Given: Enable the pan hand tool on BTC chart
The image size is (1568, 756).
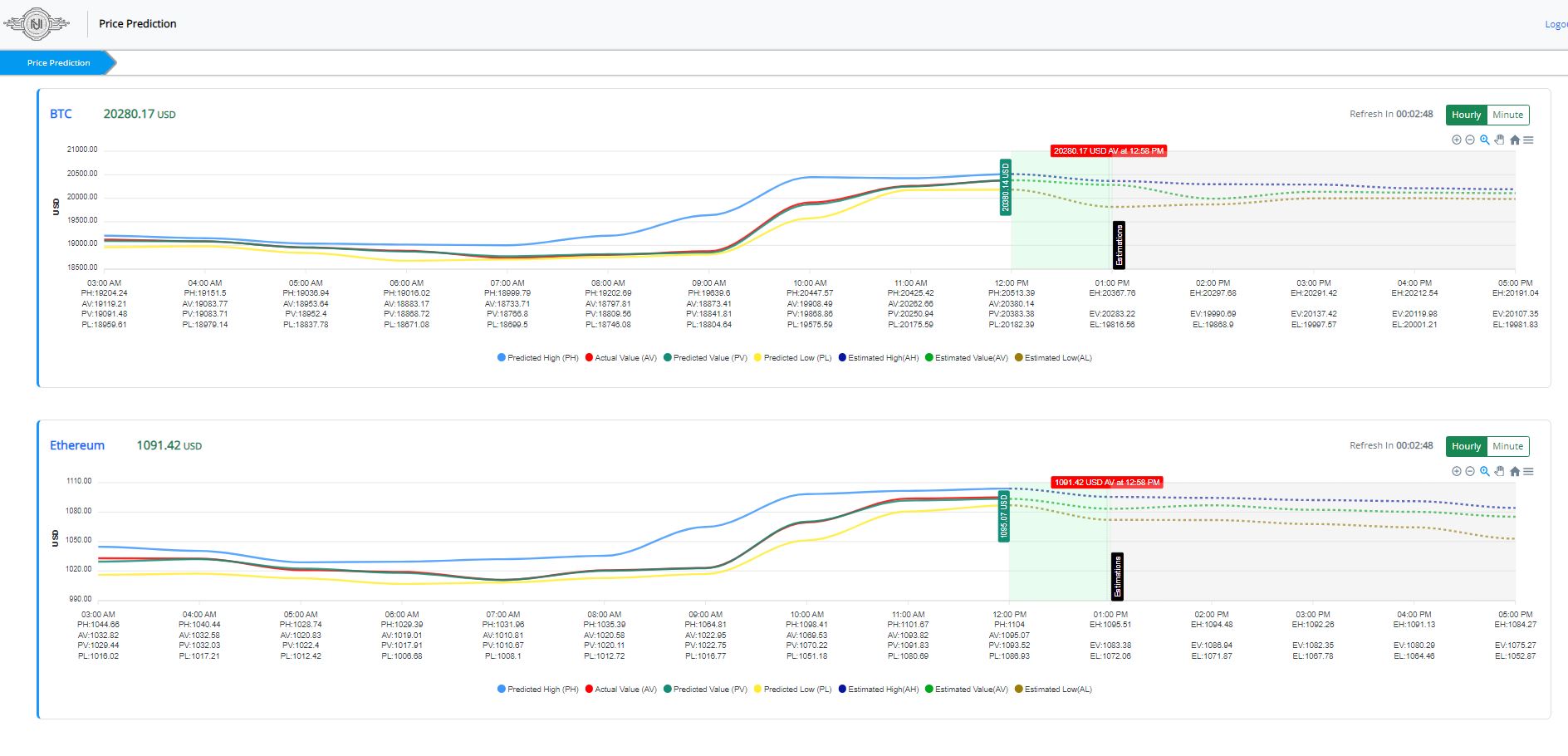Looking at the screenshot, I should click(1499, 140).
